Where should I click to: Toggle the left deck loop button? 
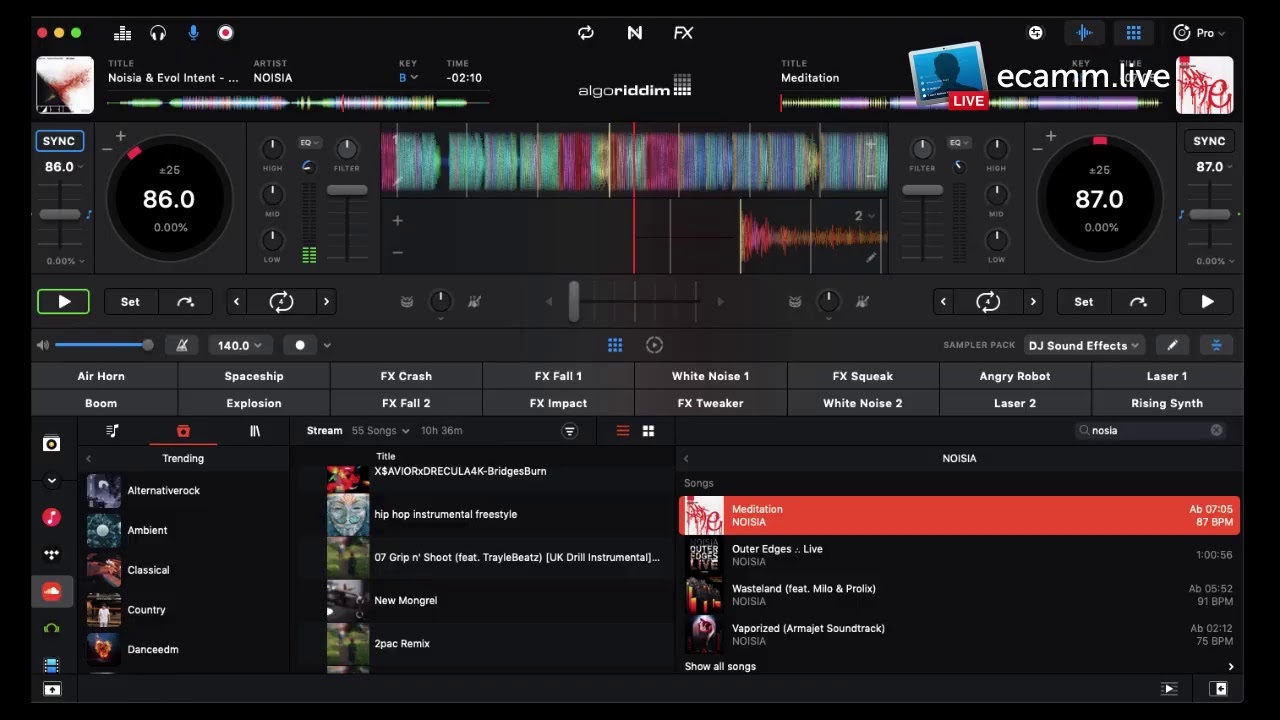282,301
